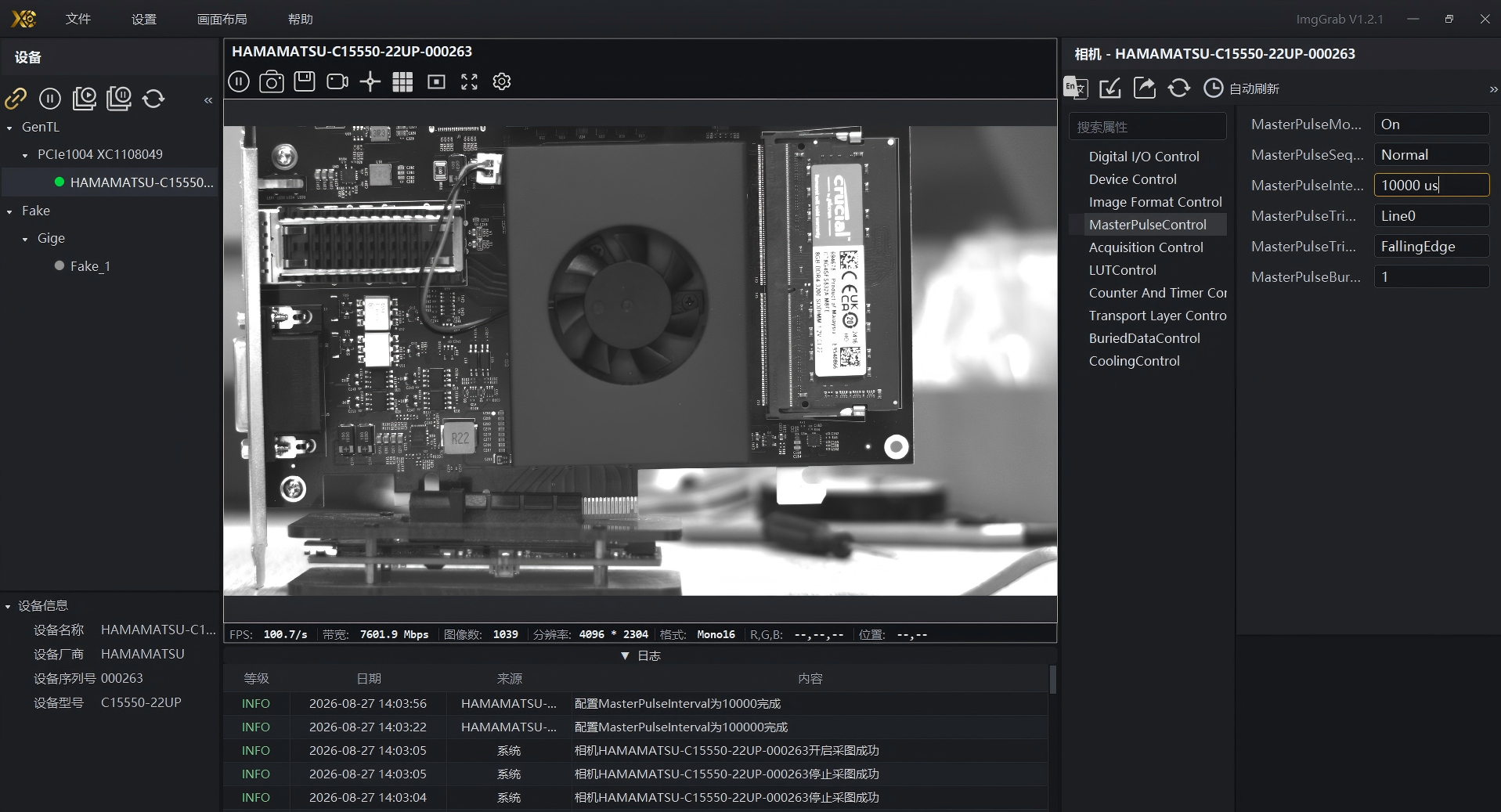Viewport: 1501px width, 812px height.
Task: Open dropdown showing FallingEdge
Action: click(x=1431, y=247)
